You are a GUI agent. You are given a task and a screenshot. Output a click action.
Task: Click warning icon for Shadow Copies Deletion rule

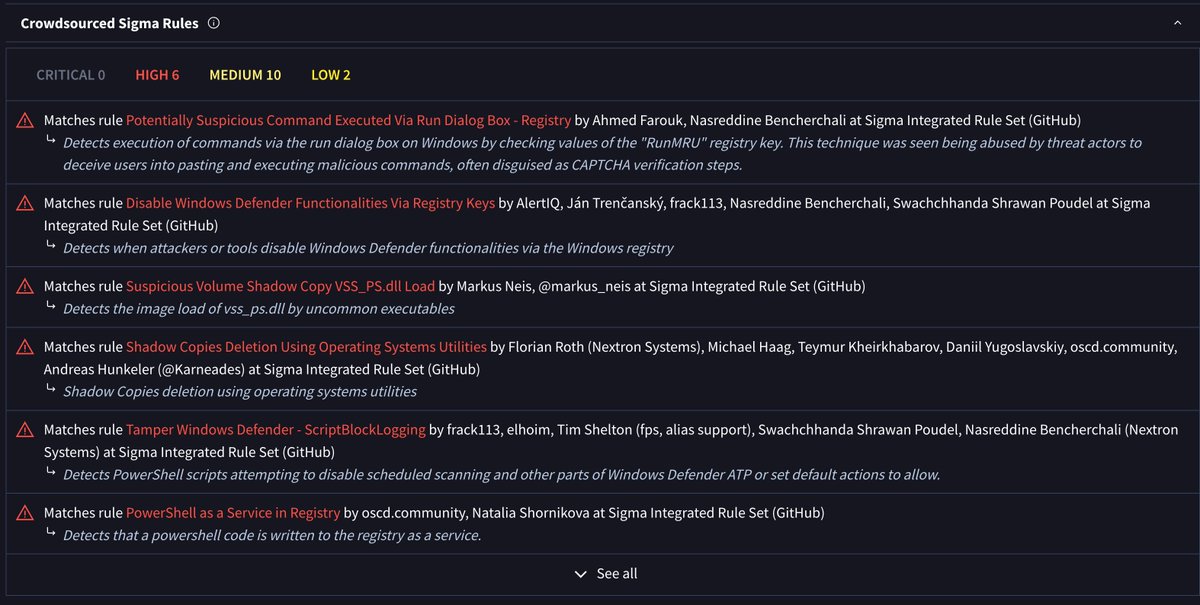[x=25, y=348]
